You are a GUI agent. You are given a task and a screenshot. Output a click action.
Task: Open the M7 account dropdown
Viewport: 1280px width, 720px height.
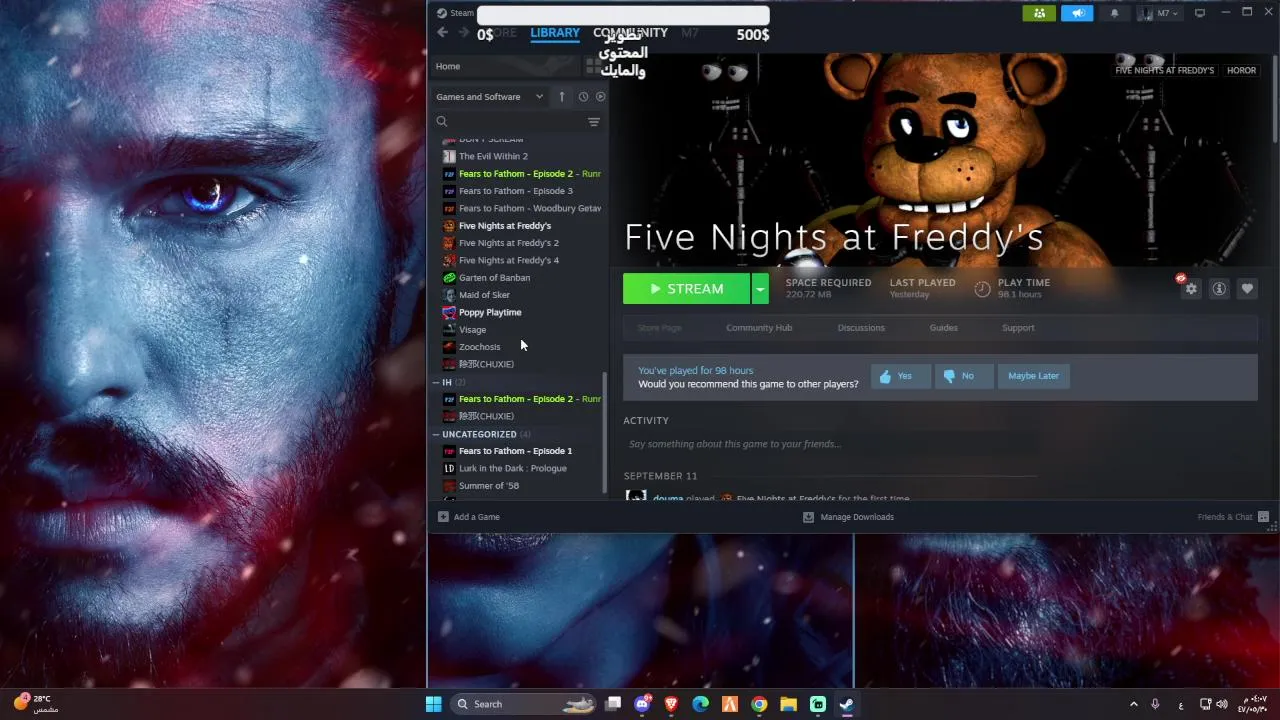(x=1159, y=13)
